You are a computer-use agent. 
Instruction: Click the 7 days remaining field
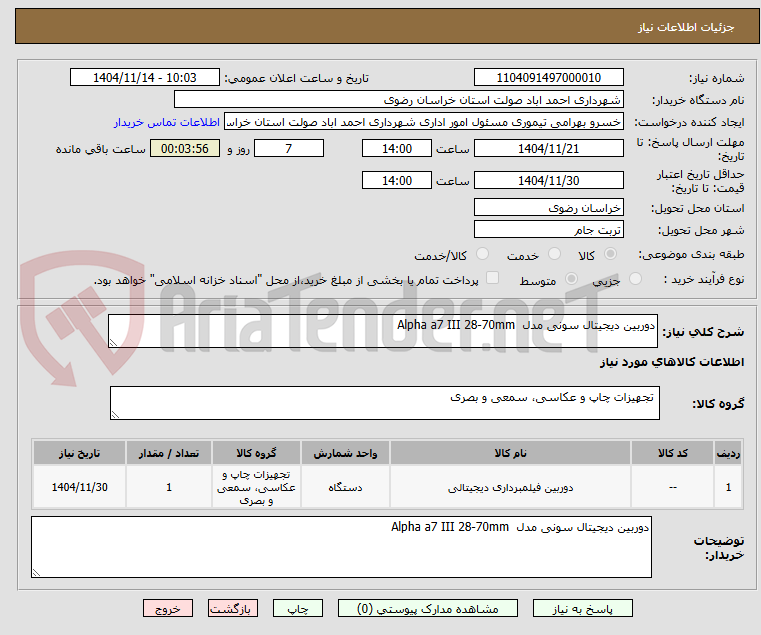[289, 149]
